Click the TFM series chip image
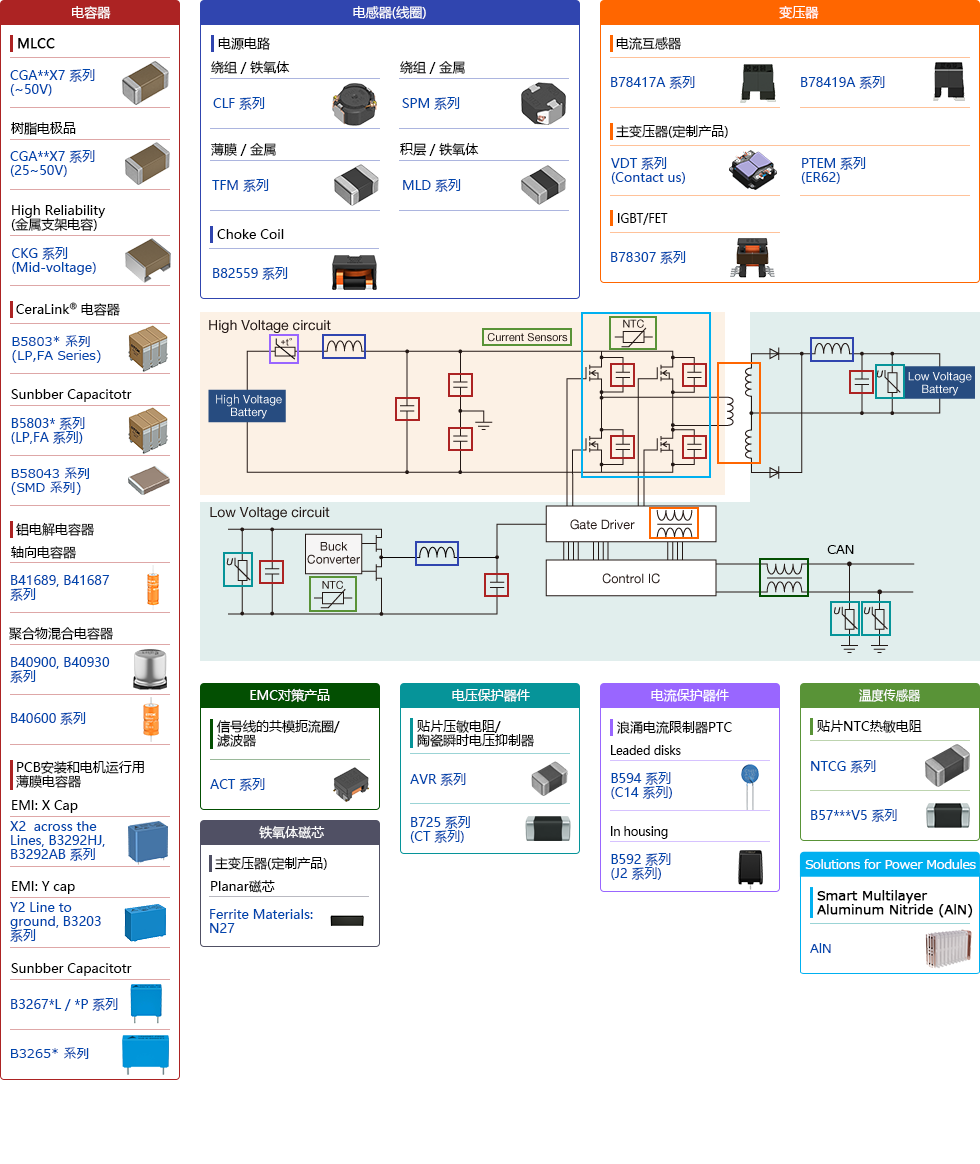This screenshot has height=1164, width=980. coord(356,185)
